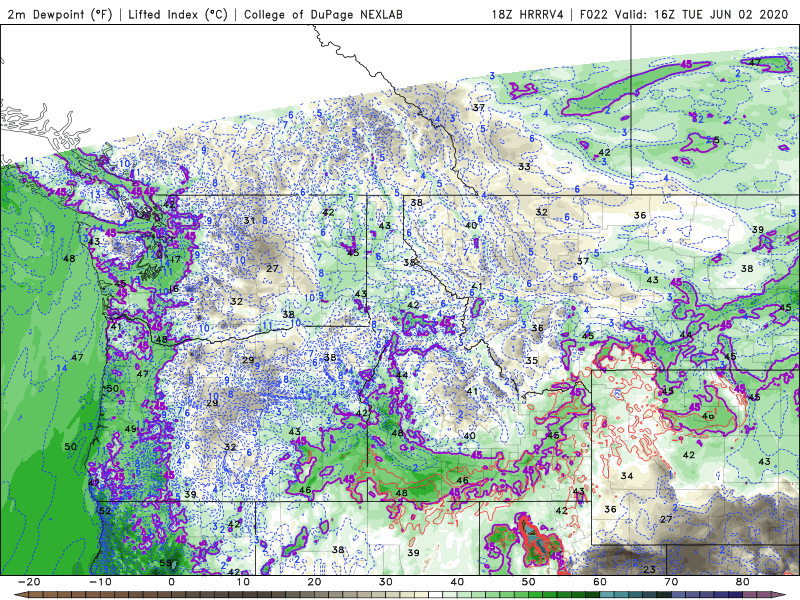Click the black "34" dewpoint value on the map
The width and height of the screenshot is (800, 600).
(x=627, y=476)
